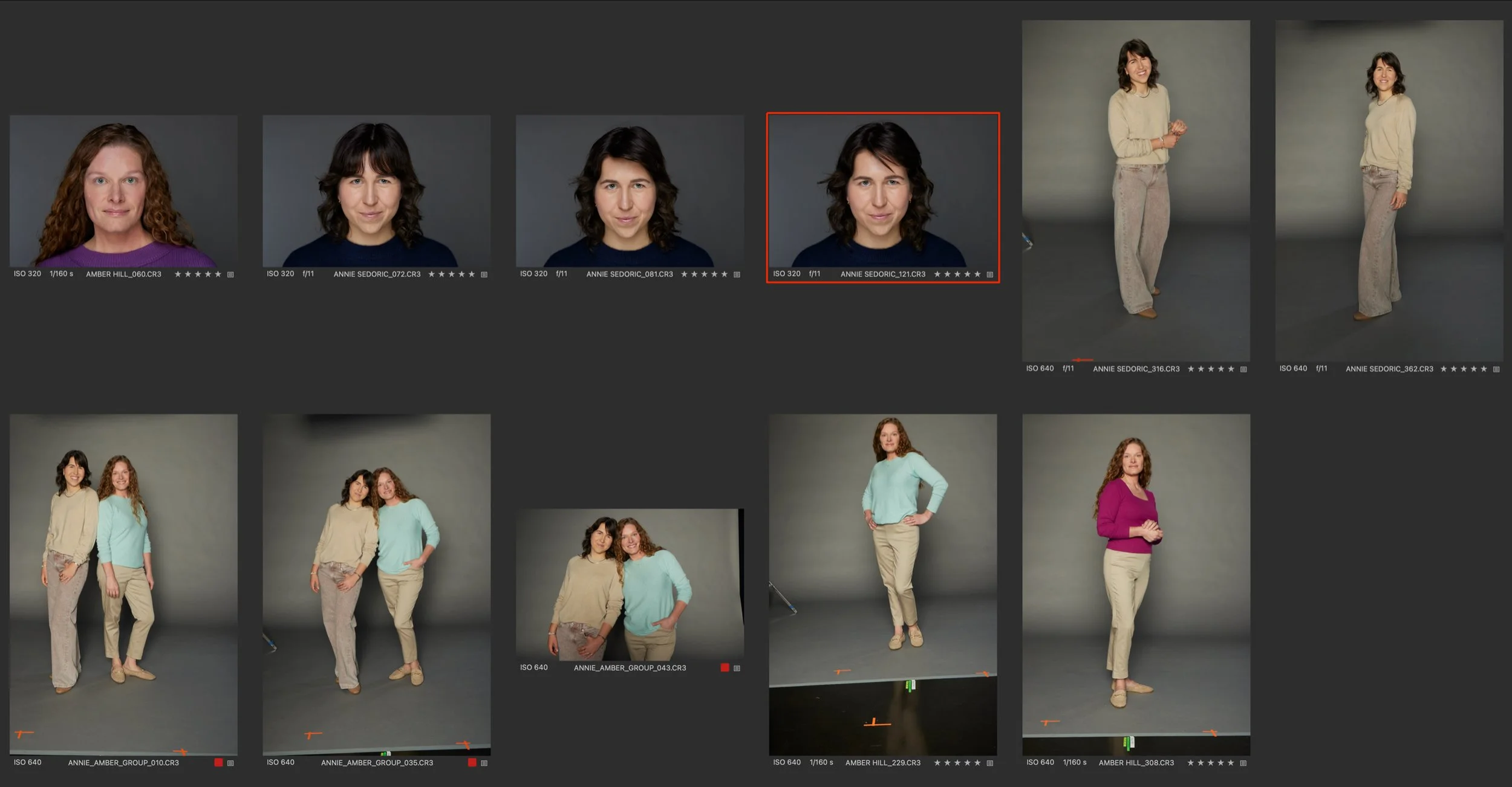Image resolution: width=1512 pixels, height=787 pixels.
Task: Click star rating of AMBER HILL_060.CR3
Action: 198,274
